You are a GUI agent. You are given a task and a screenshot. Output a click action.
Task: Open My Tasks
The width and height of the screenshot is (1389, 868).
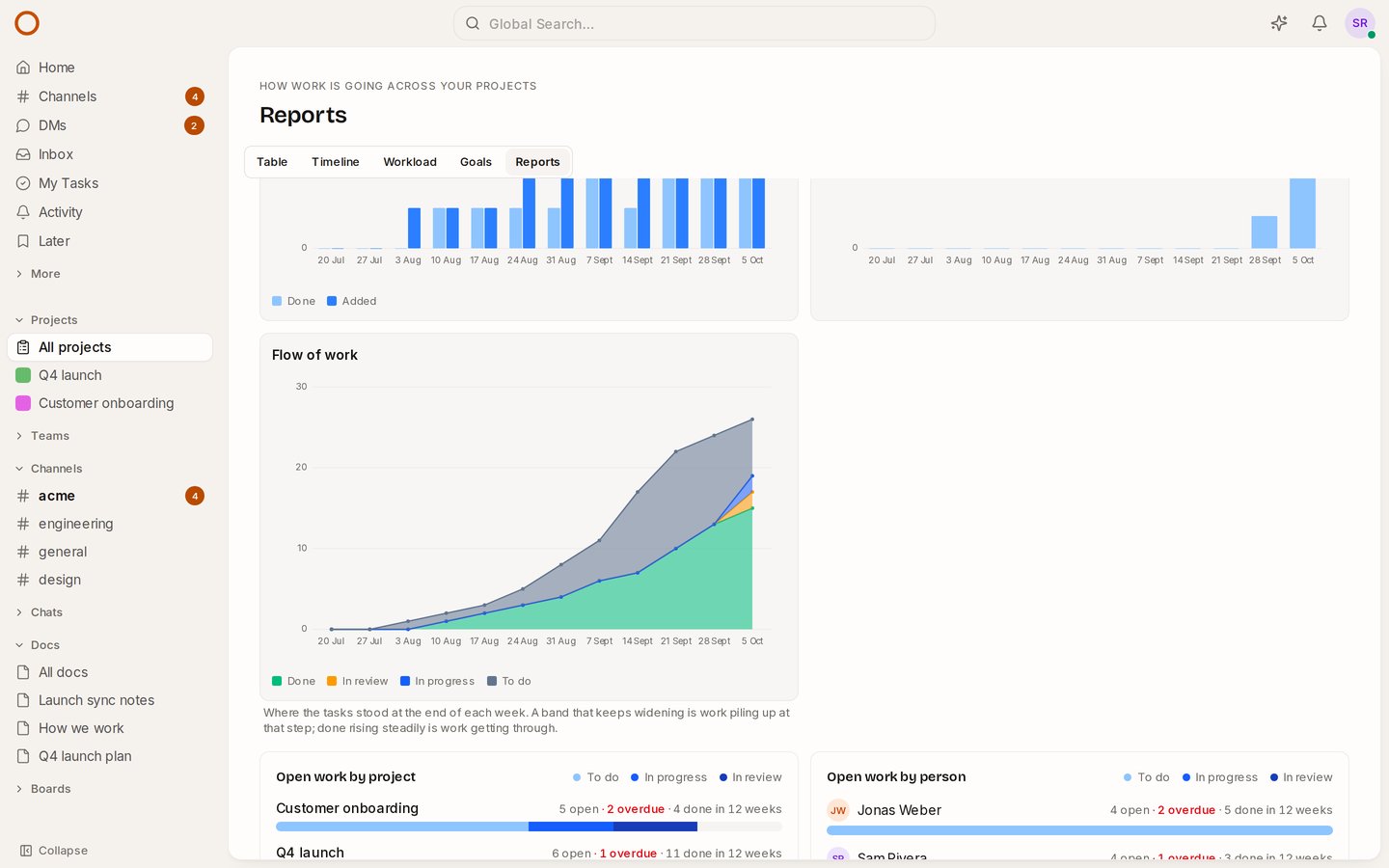(110, 183)
